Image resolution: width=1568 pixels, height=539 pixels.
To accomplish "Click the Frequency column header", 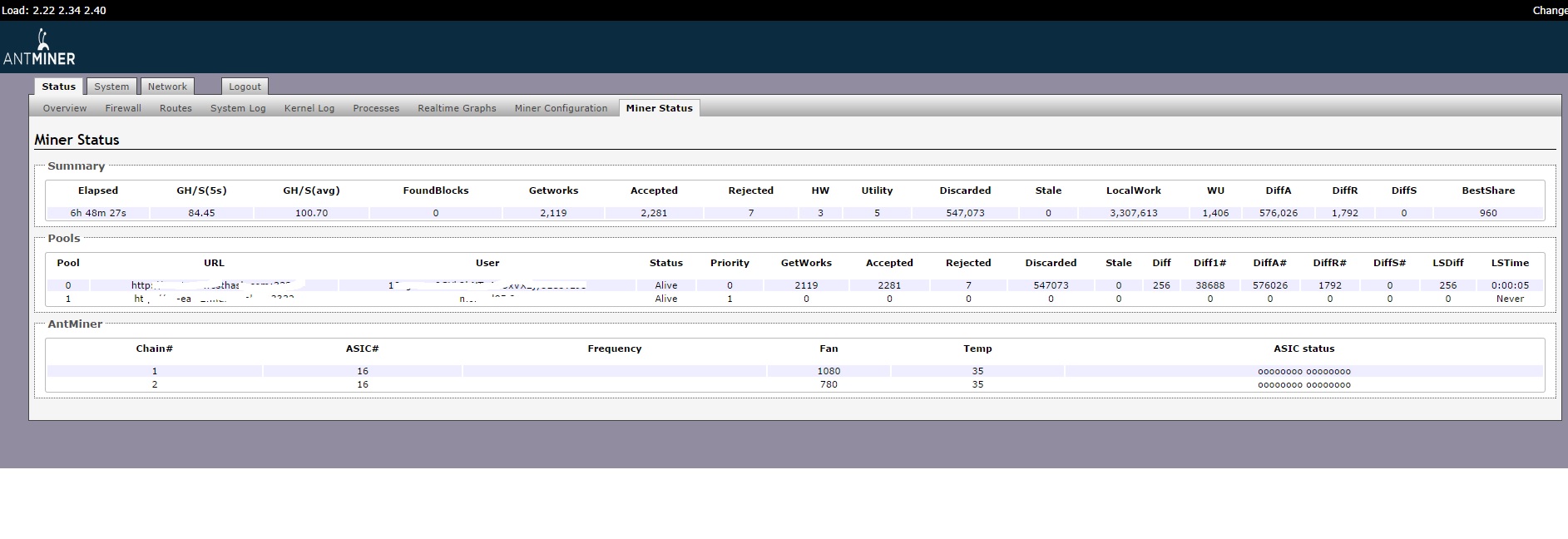I will tap(615, 349).
